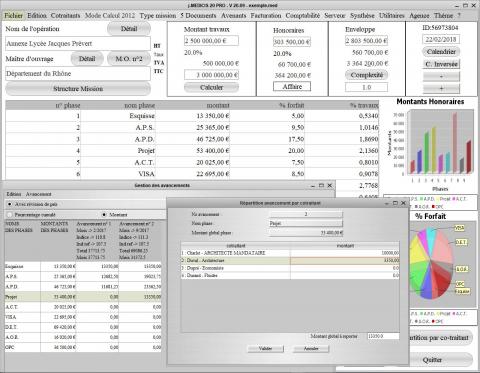The image size is (480, 373).
Task: Click the Département du Rhône field
Action: point(78,74)
